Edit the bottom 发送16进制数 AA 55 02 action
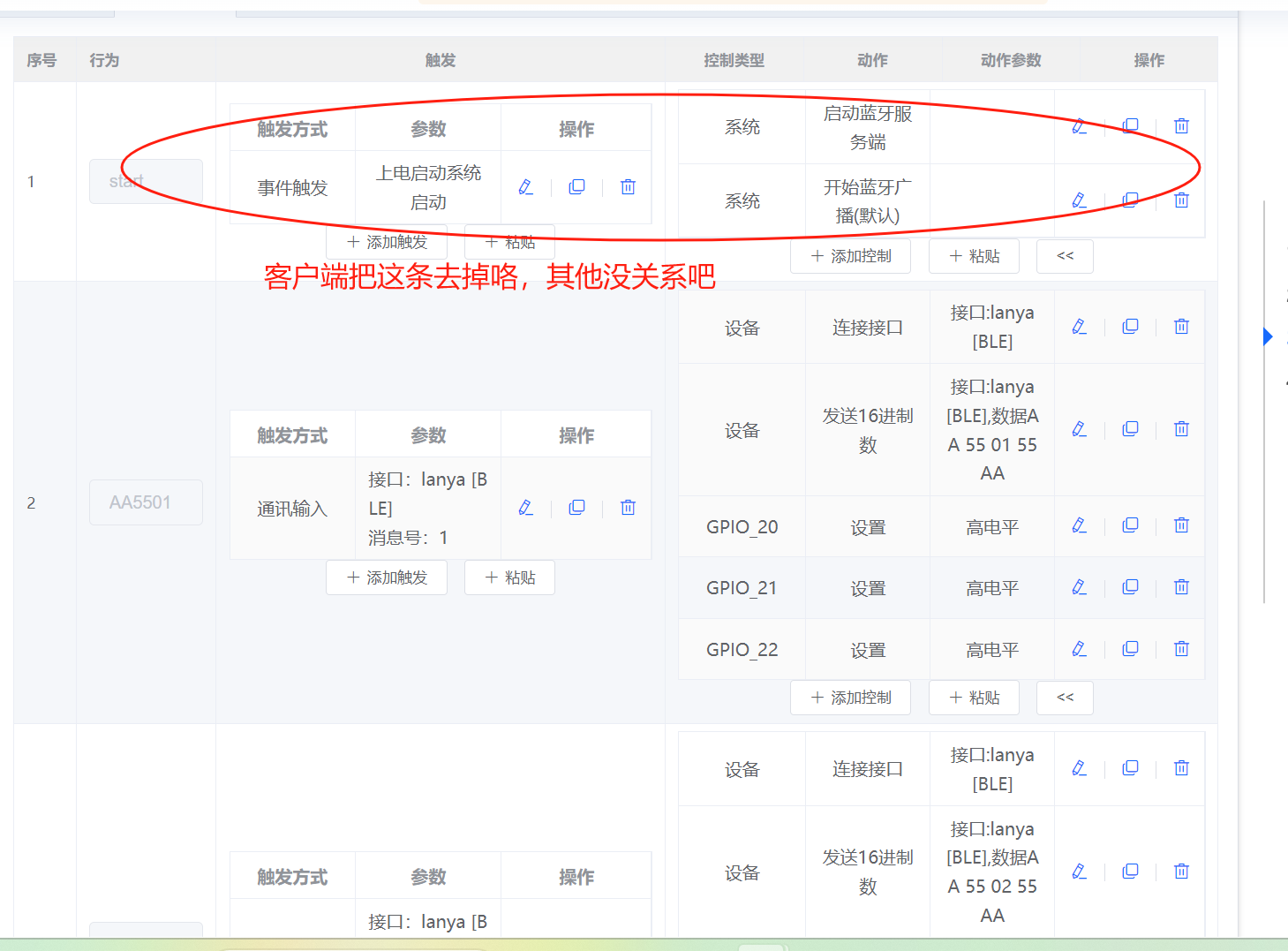Viewport: 1288px width, 951px height. pos(1079,872)
